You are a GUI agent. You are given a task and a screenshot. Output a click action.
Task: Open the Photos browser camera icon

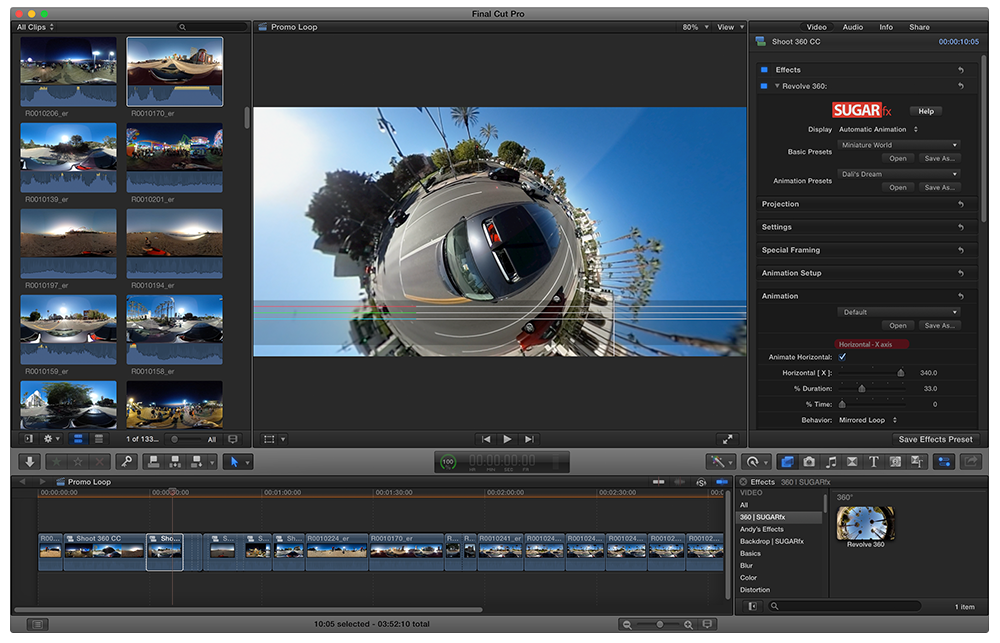[809, 461]
